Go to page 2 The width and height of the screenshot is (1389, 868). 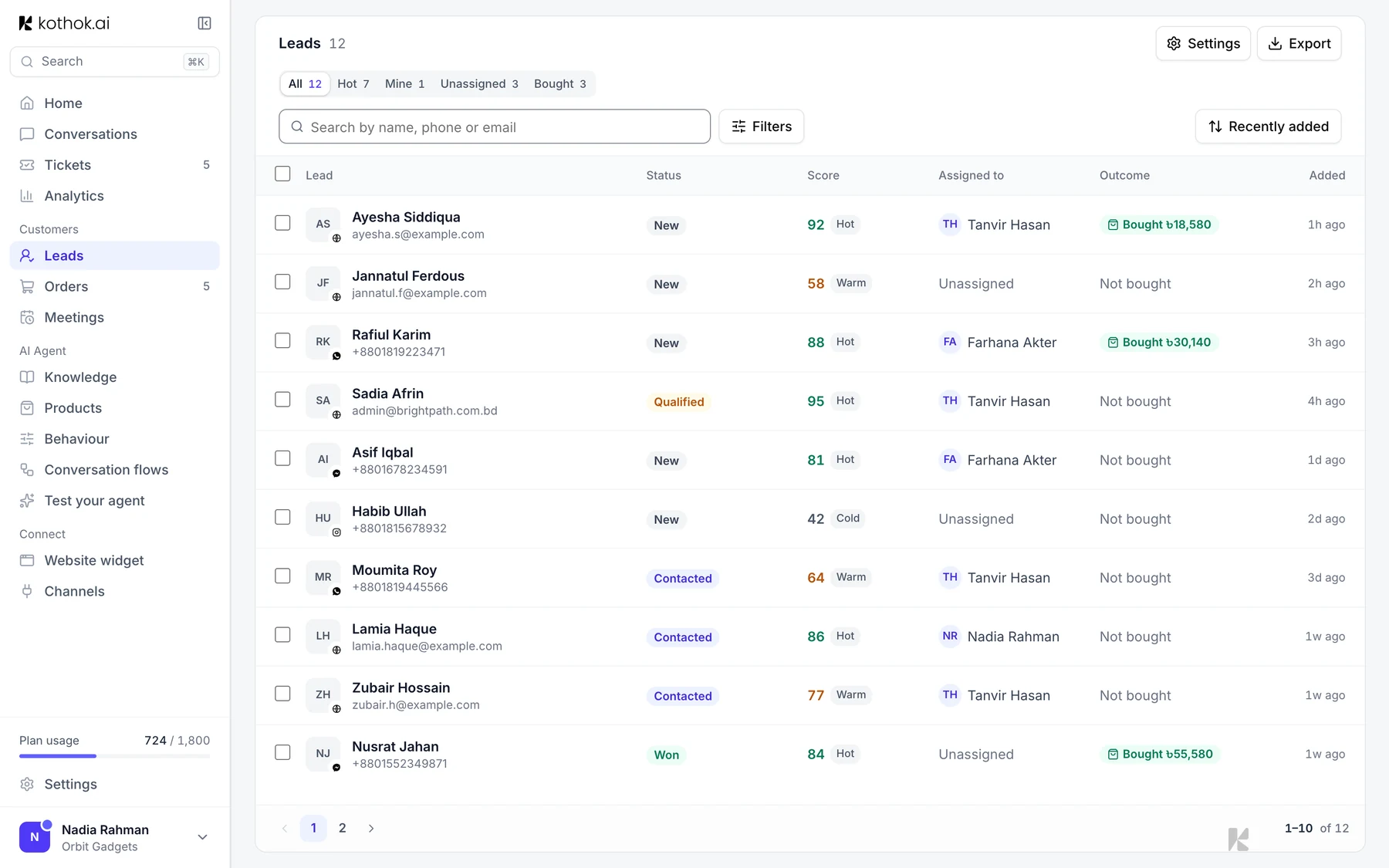343,829
